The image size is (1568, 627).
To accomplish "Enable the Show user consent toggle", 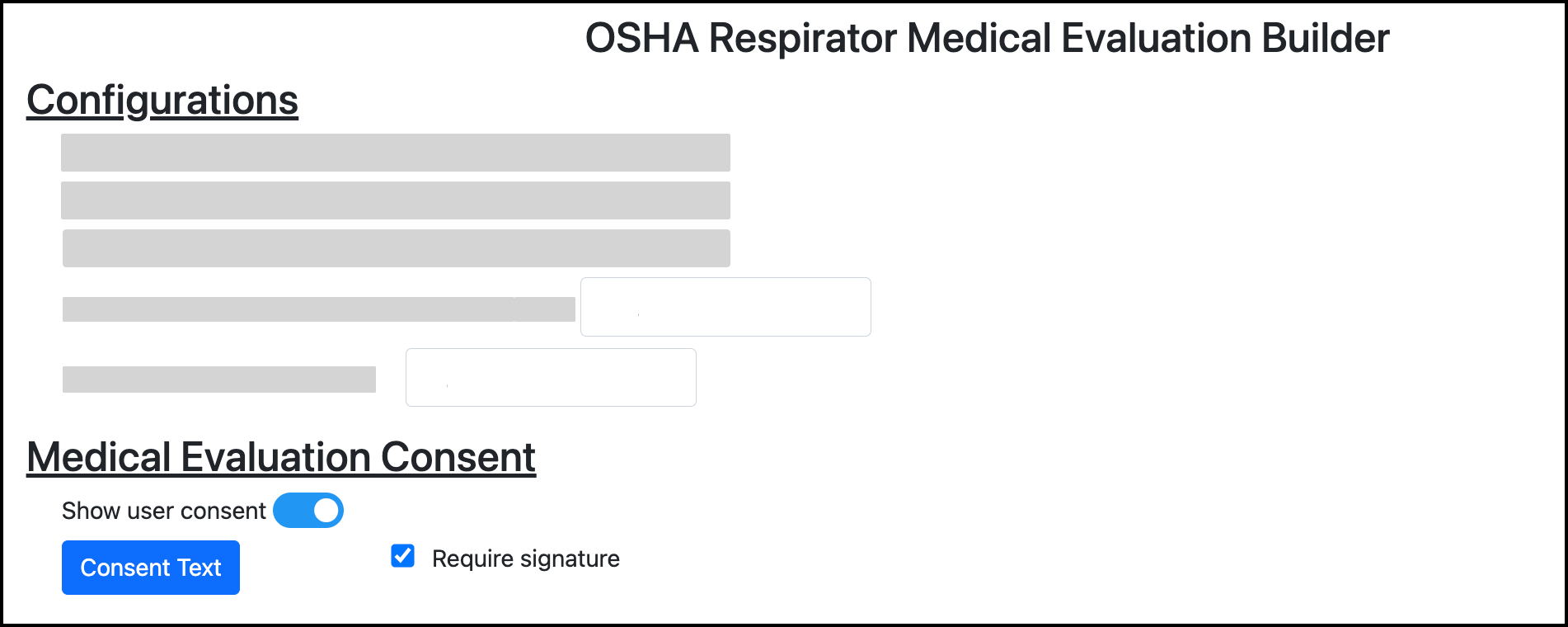I will pos(308,510).
